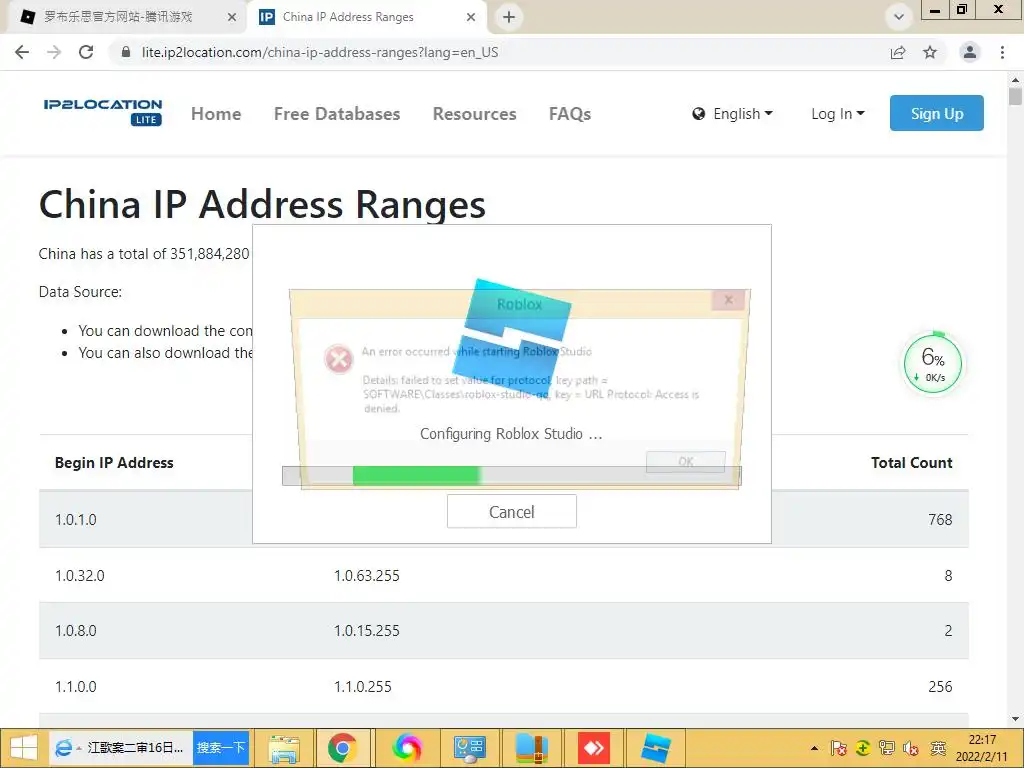Open the FAQs nav item
Screen dimensions: 1024x768
pyautogui.click(x=570, y=114)
